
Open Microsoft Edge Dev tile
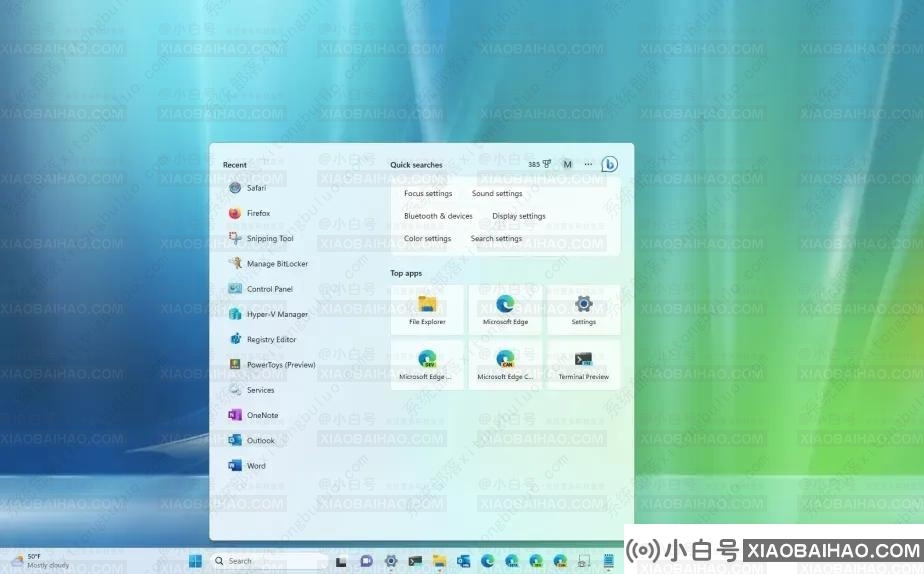(427, 364)
